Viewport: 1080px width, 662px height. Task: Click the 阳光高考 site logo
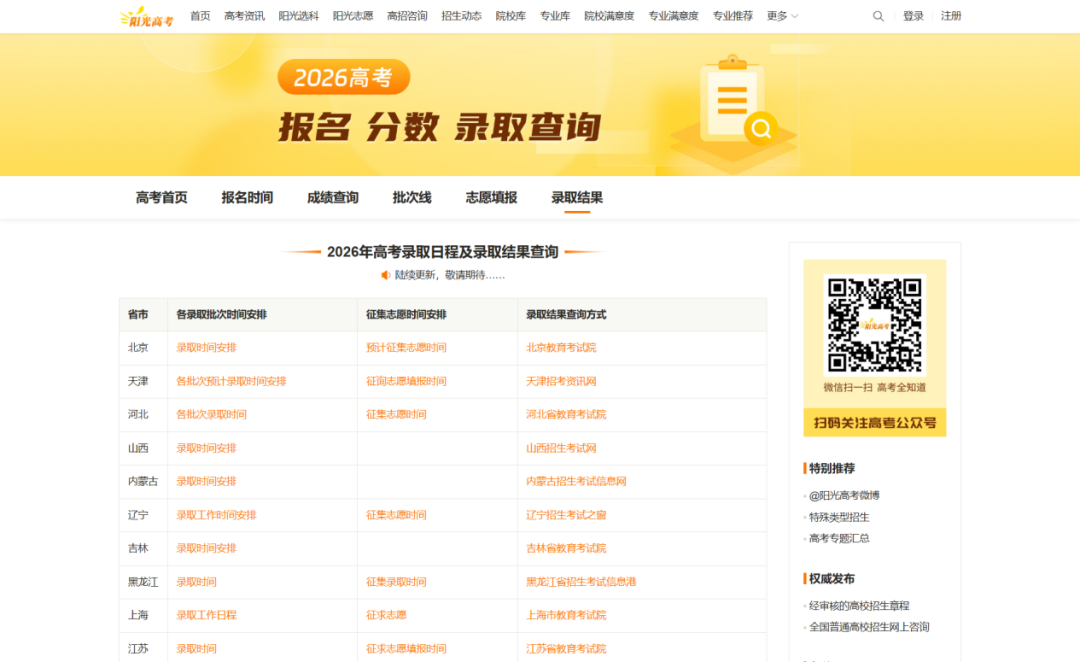point(147,17)
